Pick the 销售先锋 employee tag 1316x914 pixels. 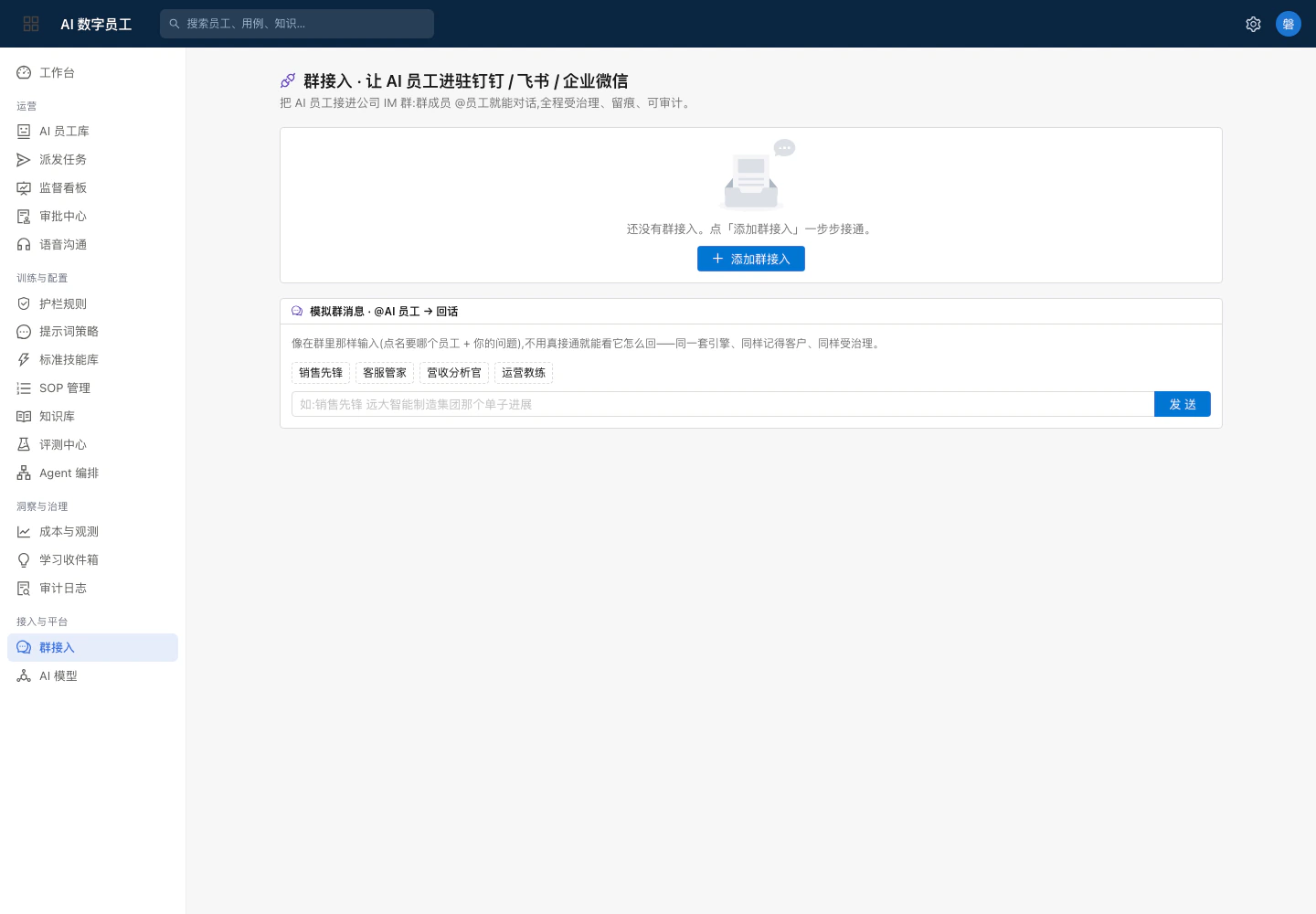(x=321, y=373)
